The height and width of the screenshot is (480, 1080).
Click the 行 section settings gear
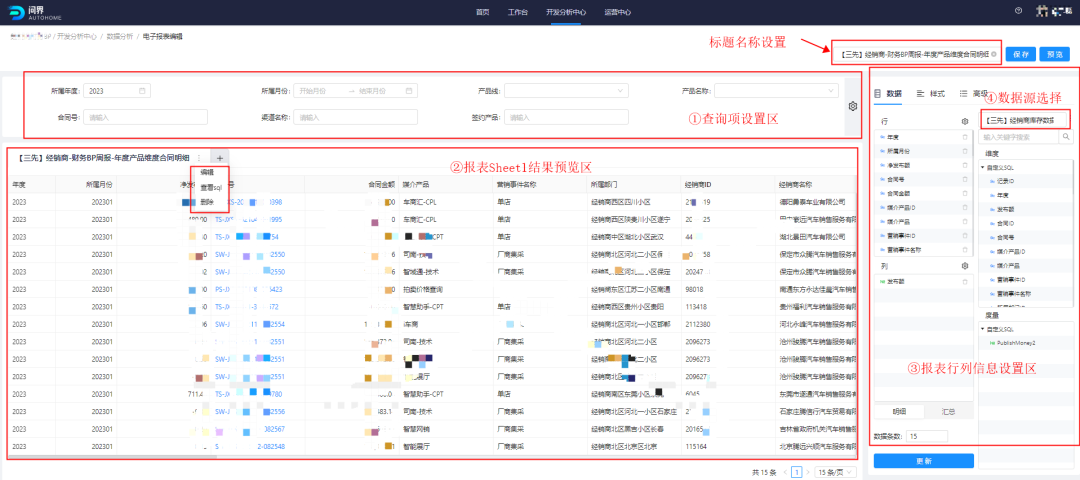(x=964, y=122)
